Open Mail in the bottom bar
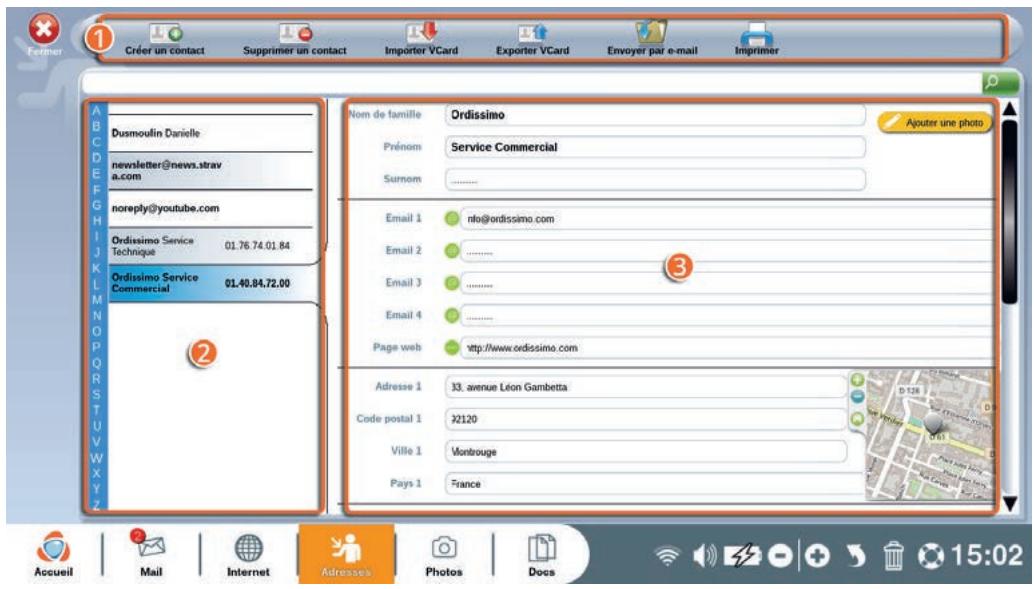Viewport: 1034px width, 589px height. [151, 555]
